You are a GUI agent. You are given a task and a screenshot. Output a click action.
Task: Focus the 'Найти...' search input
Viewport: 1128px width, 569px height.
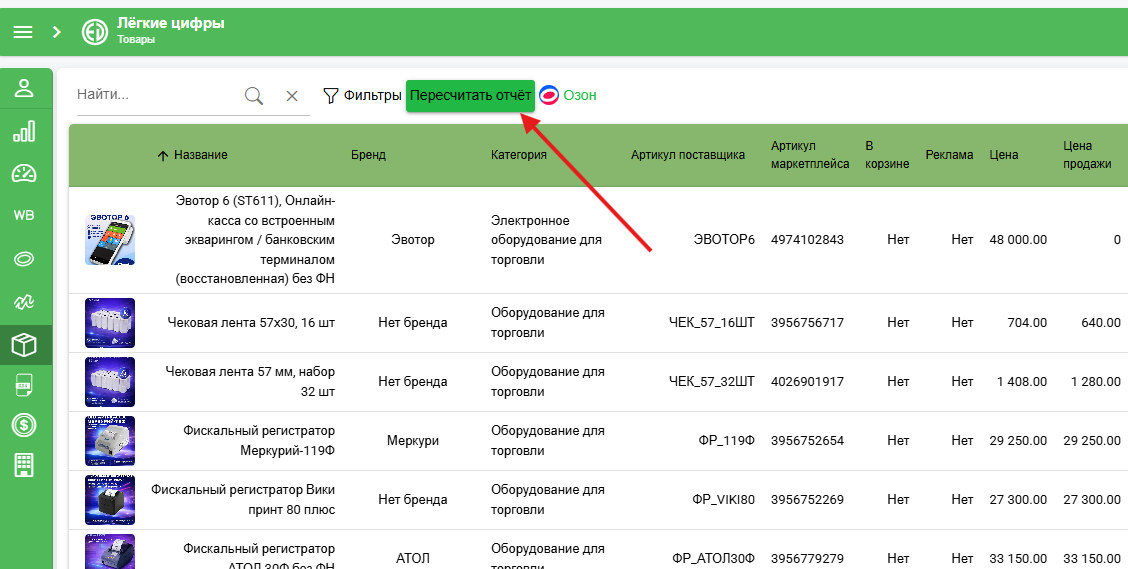[158, 94]
